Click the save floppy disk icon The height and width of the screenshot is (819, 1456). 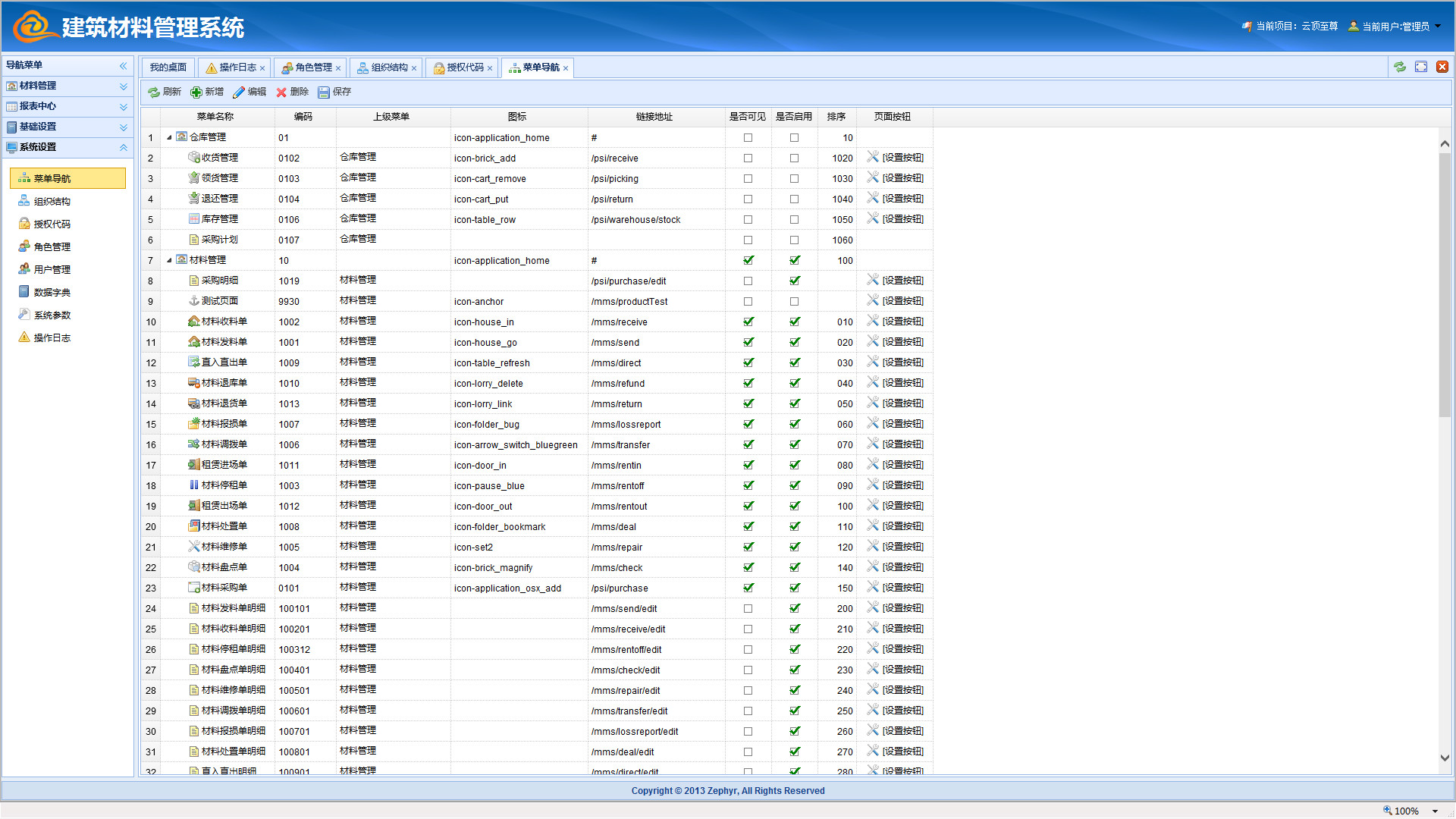(x=324, y=92)
